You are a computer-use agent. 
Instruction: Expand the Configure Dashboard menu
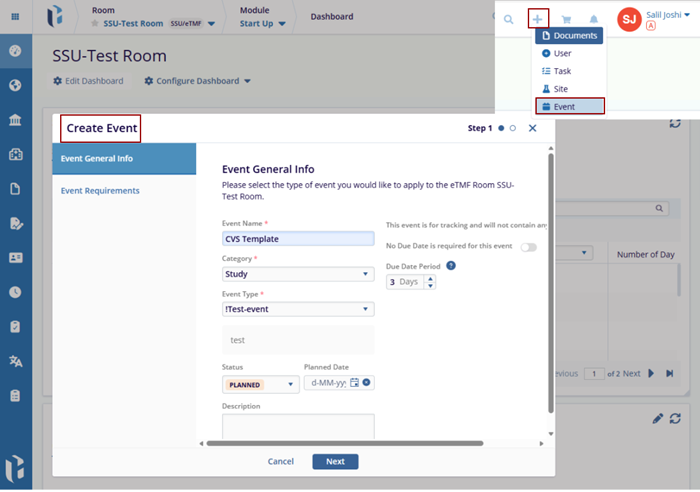coord(197,81)
